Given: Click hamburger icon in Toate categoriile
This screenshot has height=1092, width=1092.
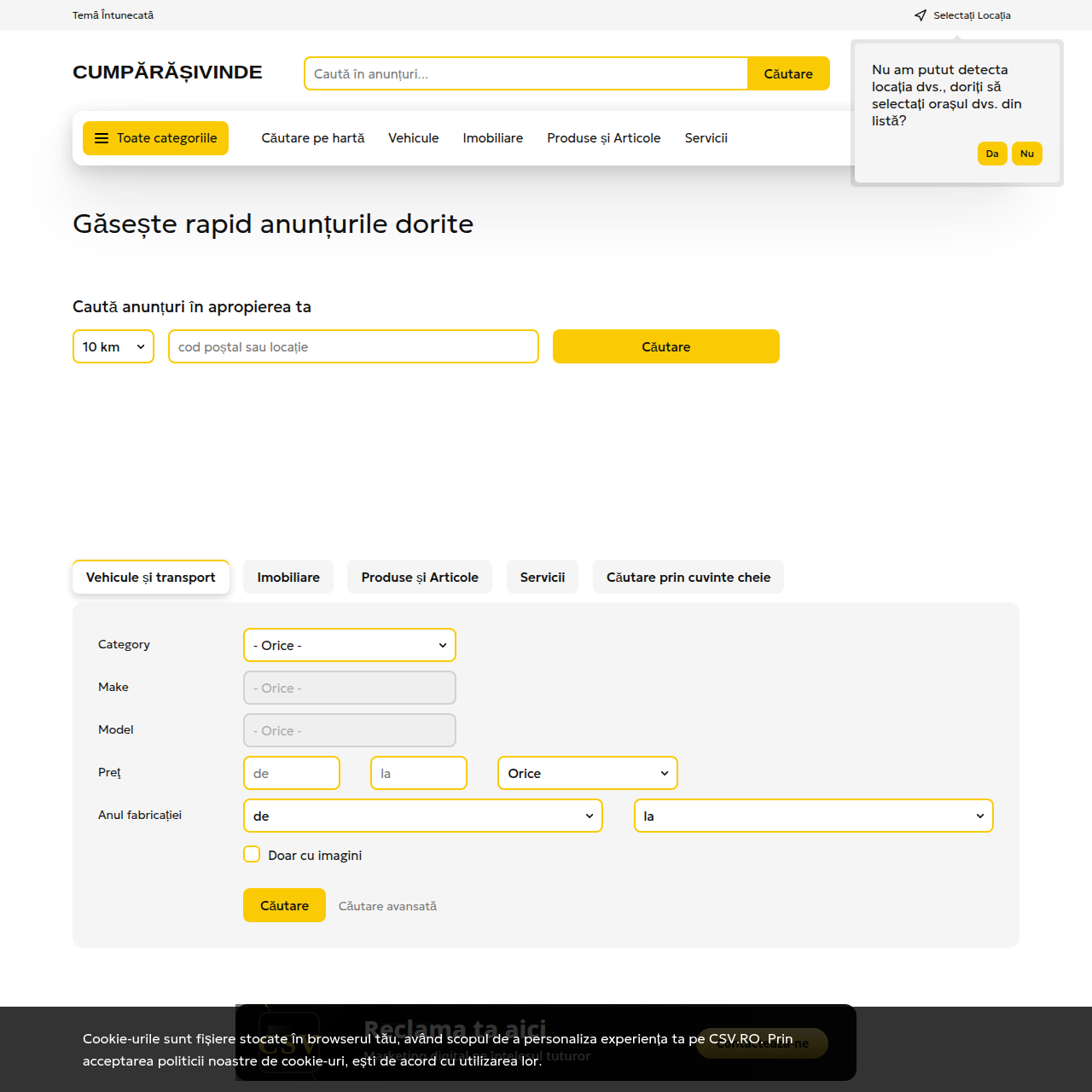Looking at the screenshot, I should click(x=102, y=138).
